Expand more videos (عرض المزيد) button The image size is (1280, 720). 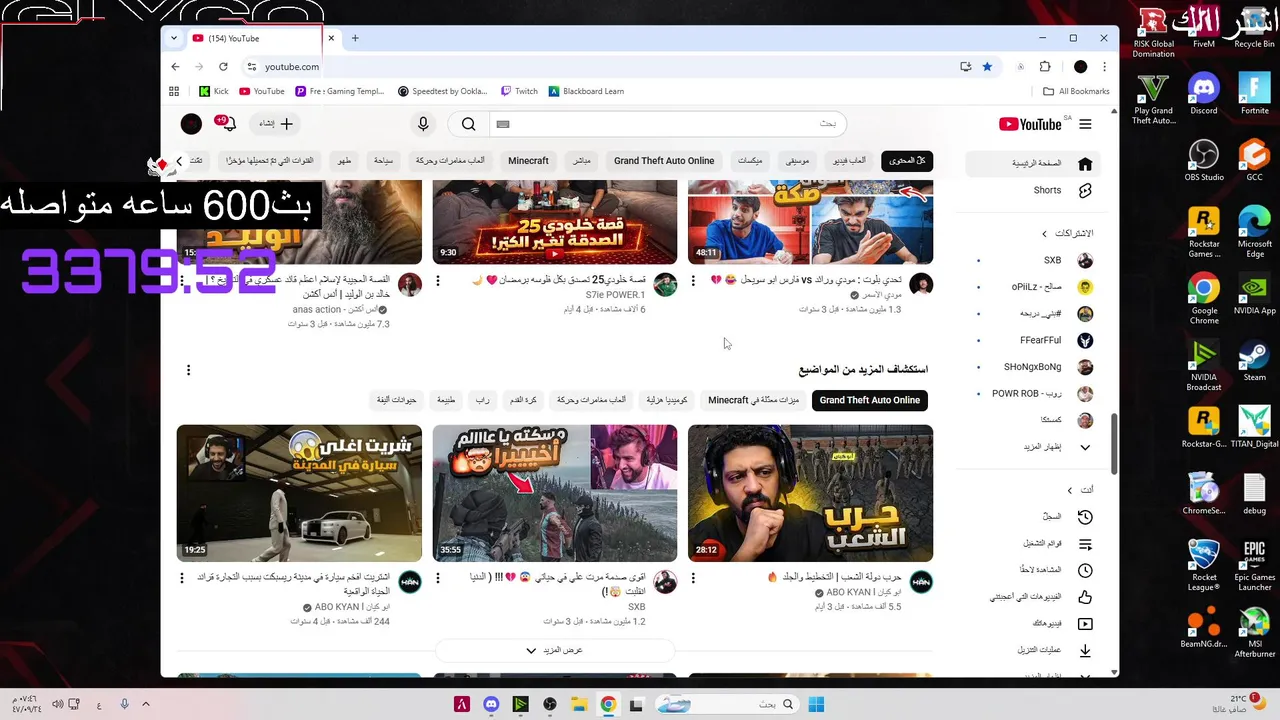[x=555, y=650]
